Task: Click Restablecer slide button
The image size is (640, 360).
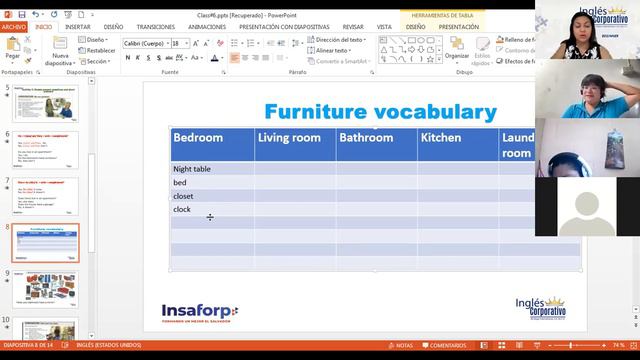Action: coord(97,50)
